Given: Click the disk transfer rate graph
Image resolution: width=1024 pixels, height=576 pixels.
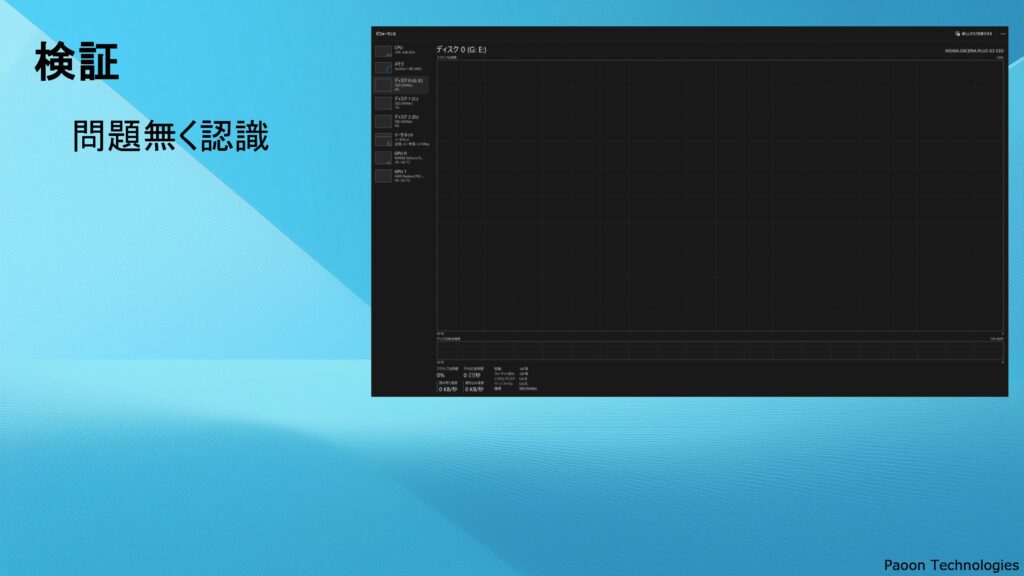Looking at the screenshot, I should click(x=719, y=351).
